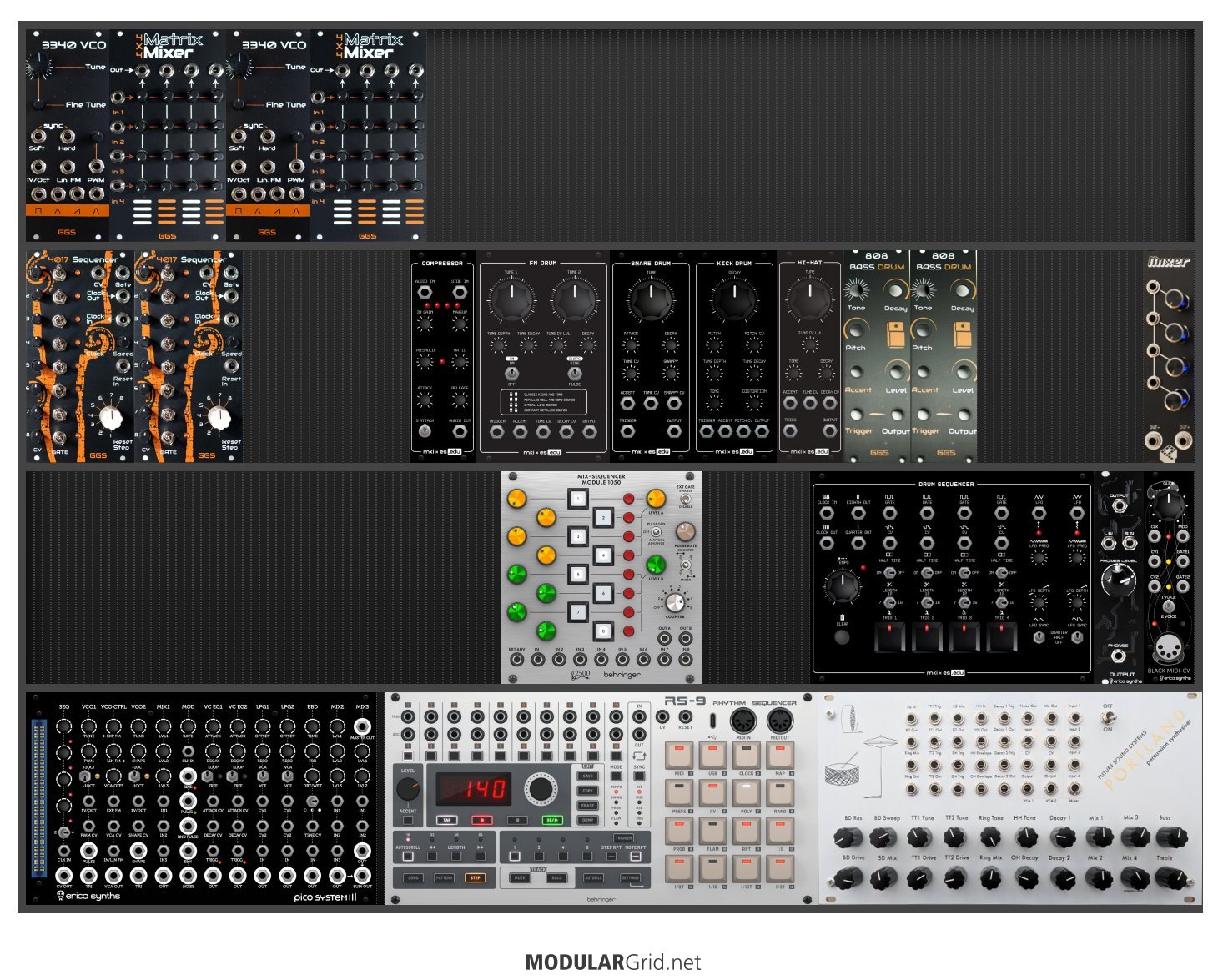The height and width of the screenshot is (980, 1228).
Task: Click the Ring Mix knob on the Portland module
Action: pyautogui.click(x=991, y=877)
